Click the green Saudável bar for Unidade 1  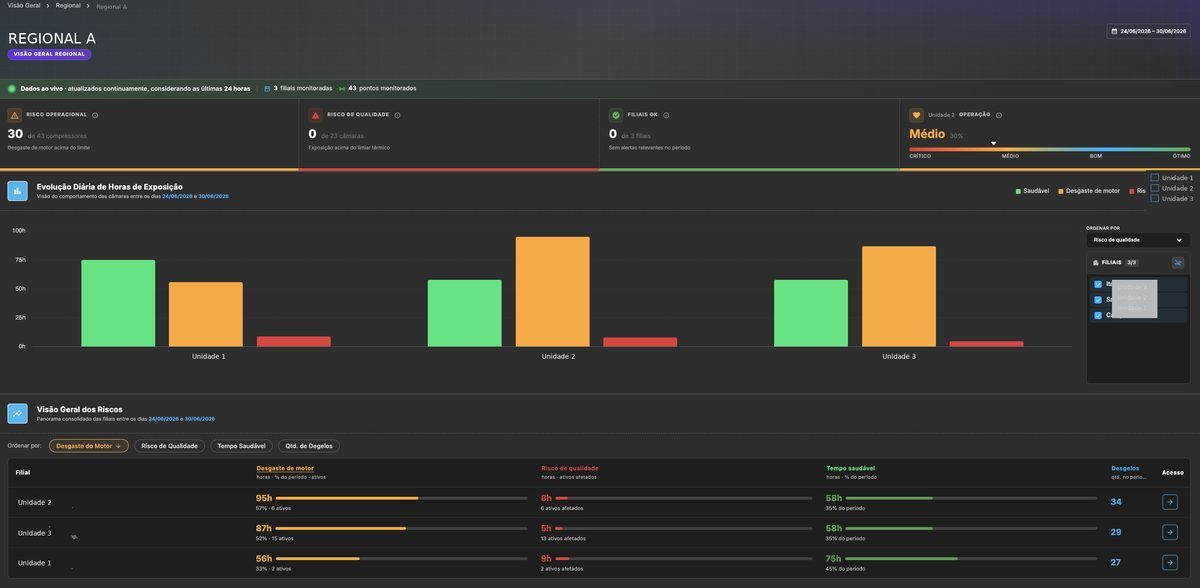pyautogui.click(x=118, y=304)
